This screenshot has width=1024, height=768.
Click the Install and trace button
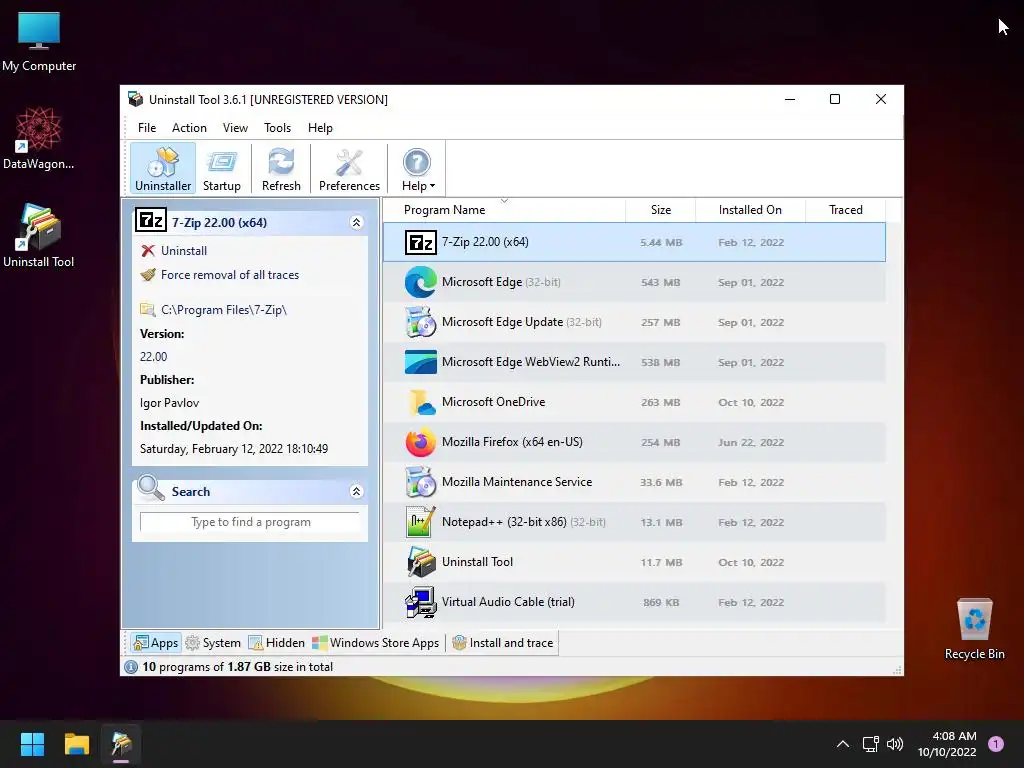(503, 643)
